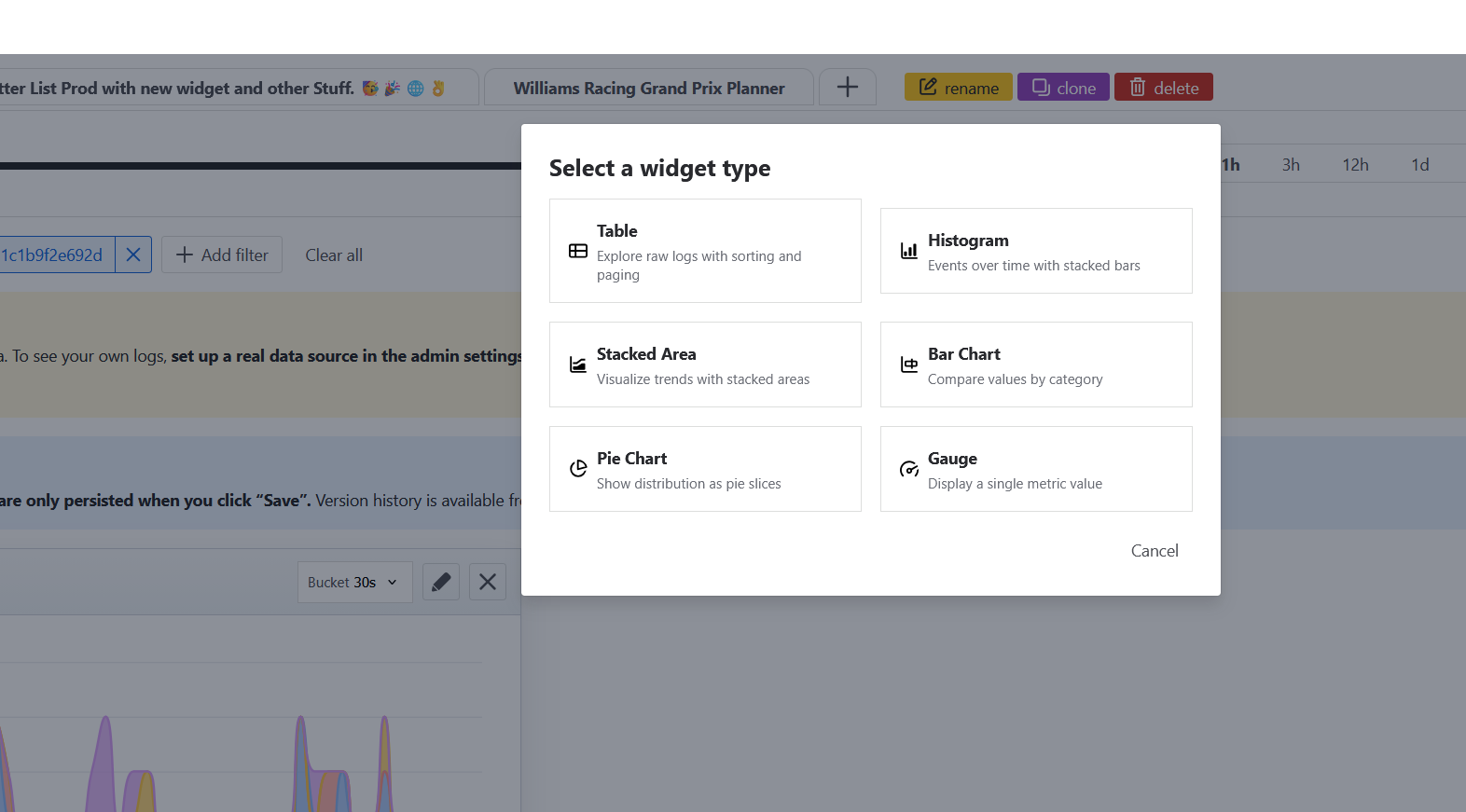
Task: Select the 12h time range
Action: (1355, 165)
